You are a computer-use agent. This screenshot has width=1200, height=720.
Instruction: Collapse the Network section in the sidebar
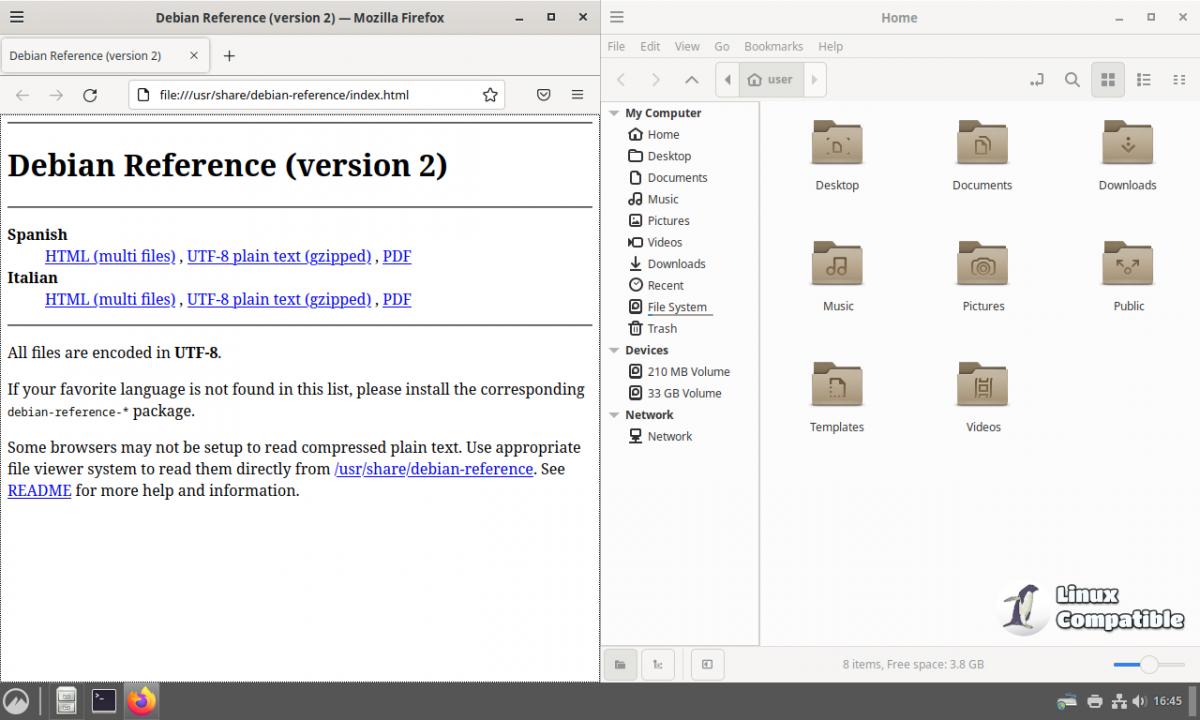coord(614,415)
